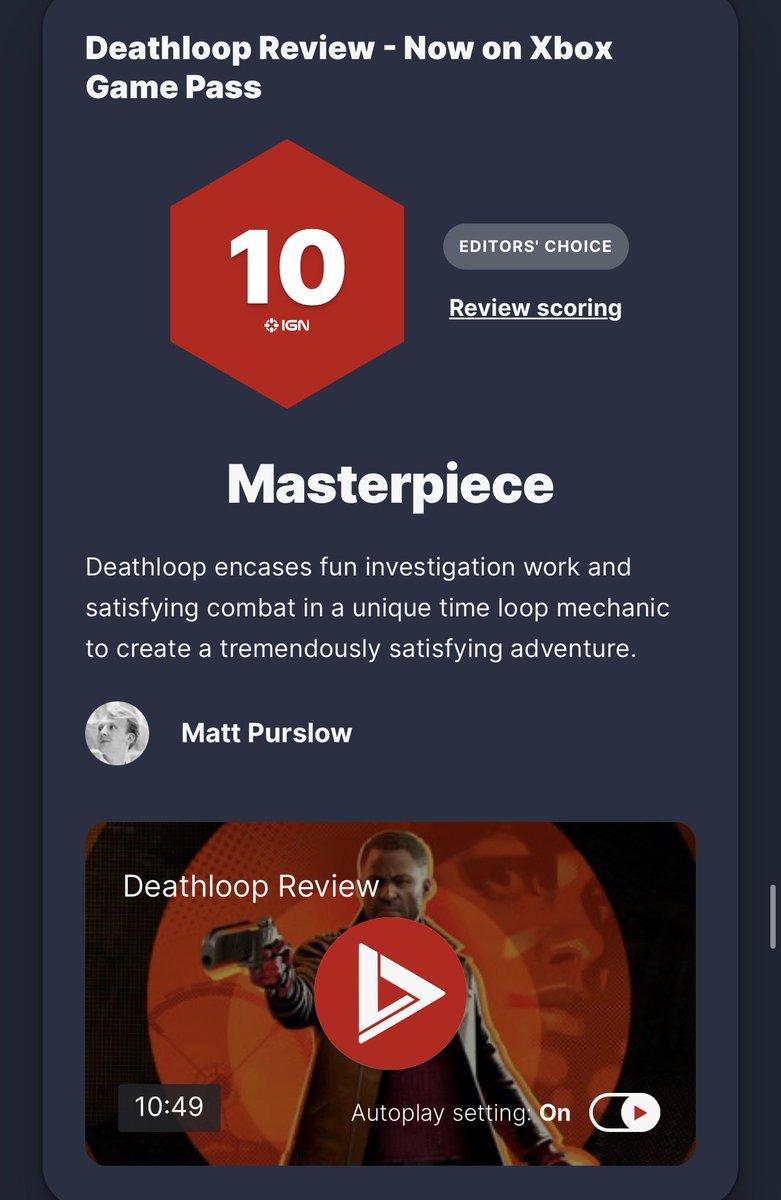Toggle the Autoplay setting switch
This screenshot has width=781, height=1200.
click(x=625, y=1113)
